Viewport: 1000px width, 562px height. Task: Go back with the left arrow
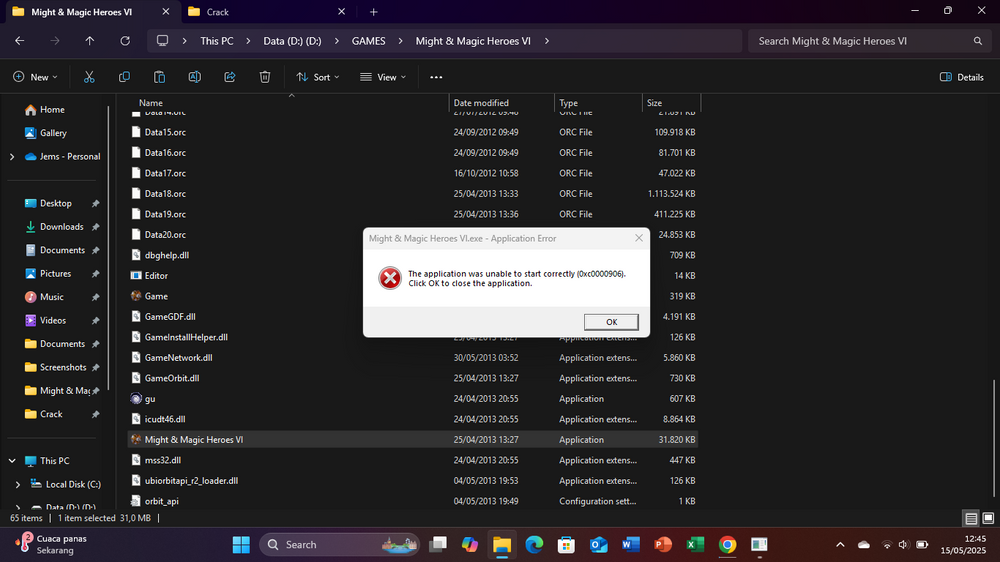[x=20, y=41]
